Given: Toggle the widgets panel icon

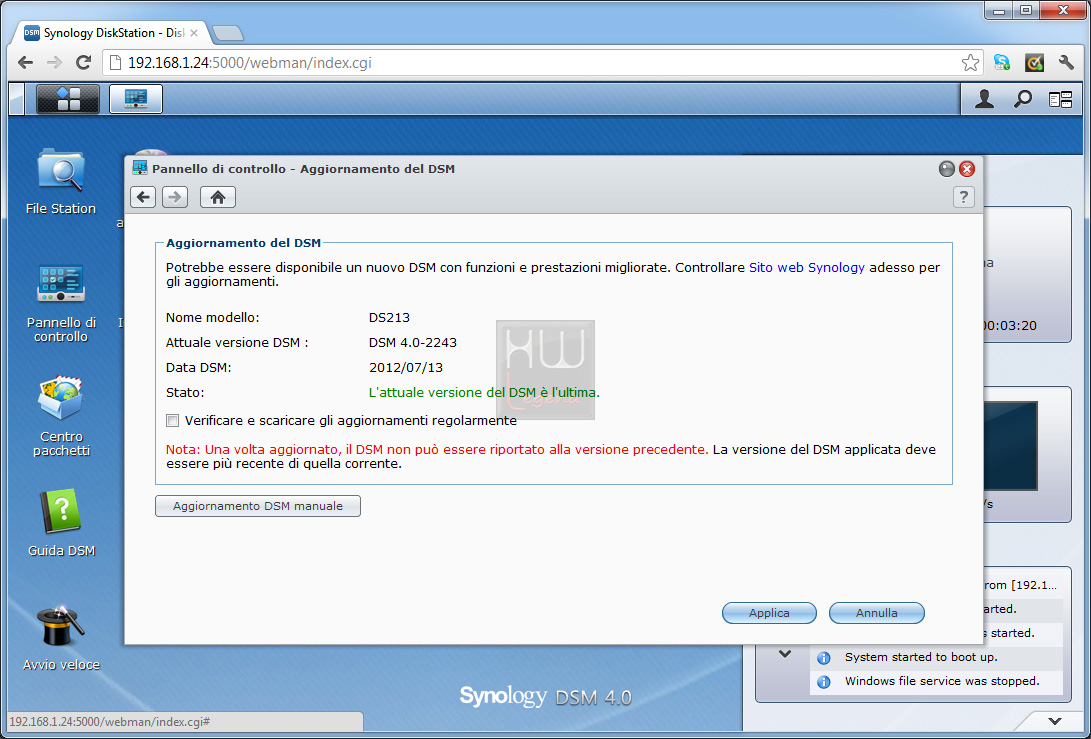Looking at the screenshot, I should (x=1060, y=100).
